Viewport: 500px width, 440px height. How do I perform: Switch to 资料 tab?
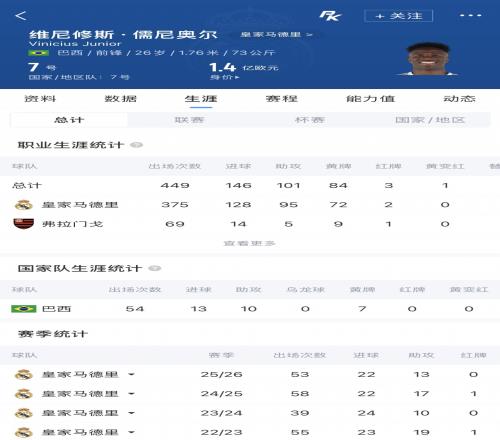[40, 99]
